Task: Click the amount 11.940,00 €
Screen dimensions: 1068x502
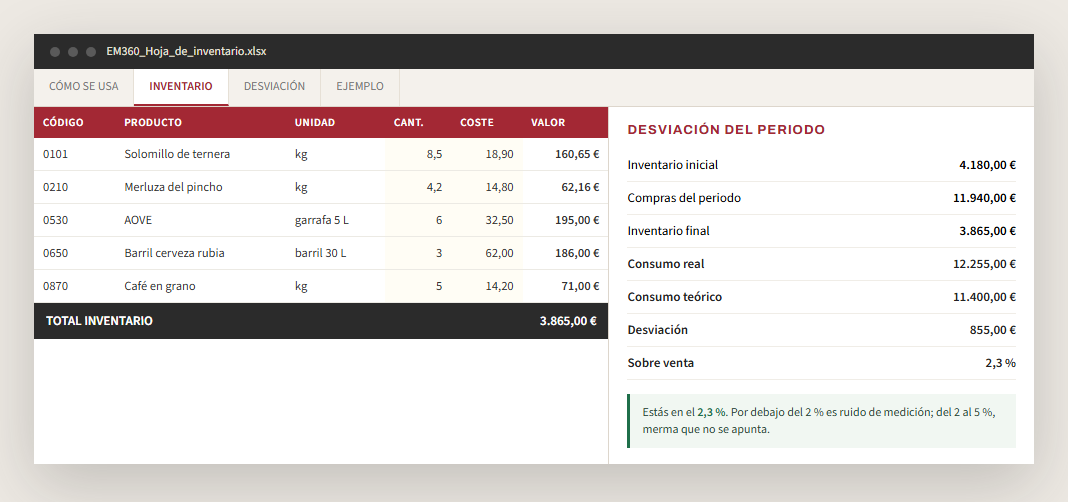Action: pyautogui.click(x=984, y=198)
